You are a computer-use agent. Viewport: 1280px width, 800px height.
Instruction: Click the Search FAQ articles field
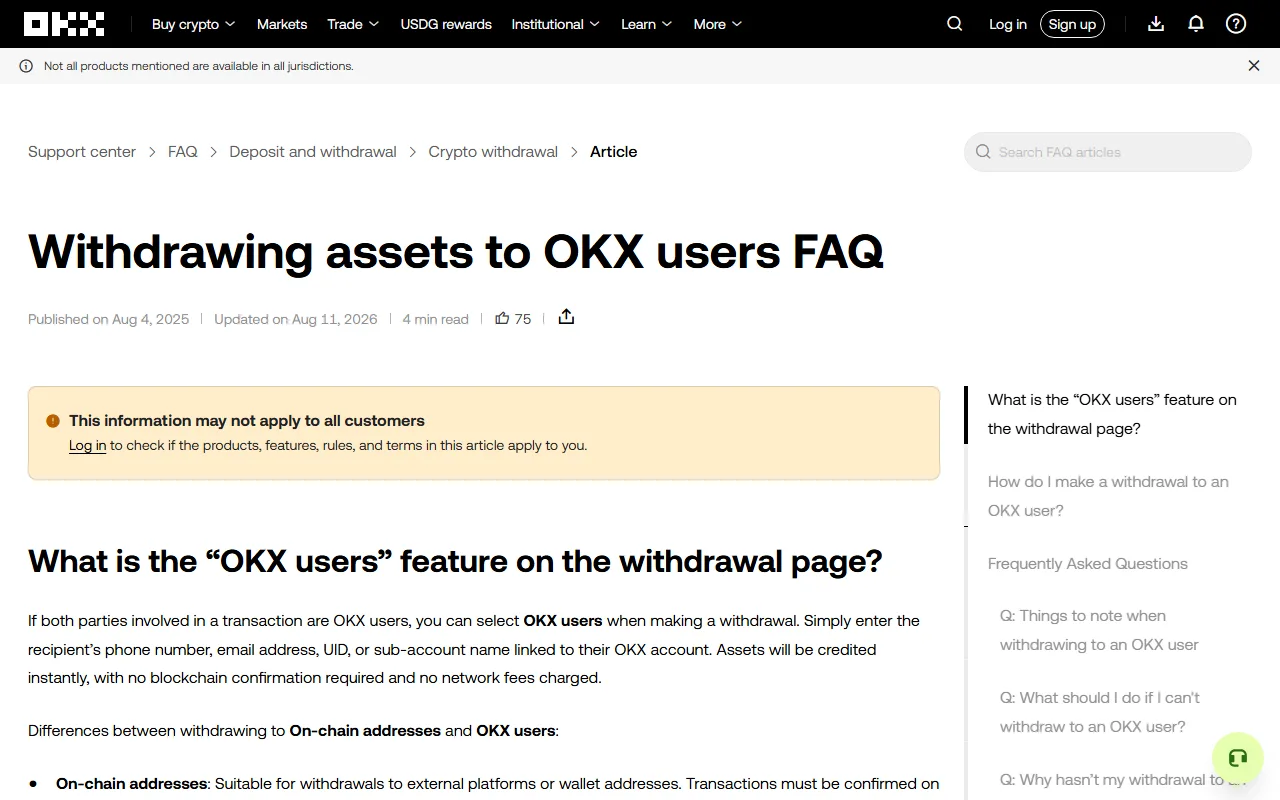[1108, 152]
